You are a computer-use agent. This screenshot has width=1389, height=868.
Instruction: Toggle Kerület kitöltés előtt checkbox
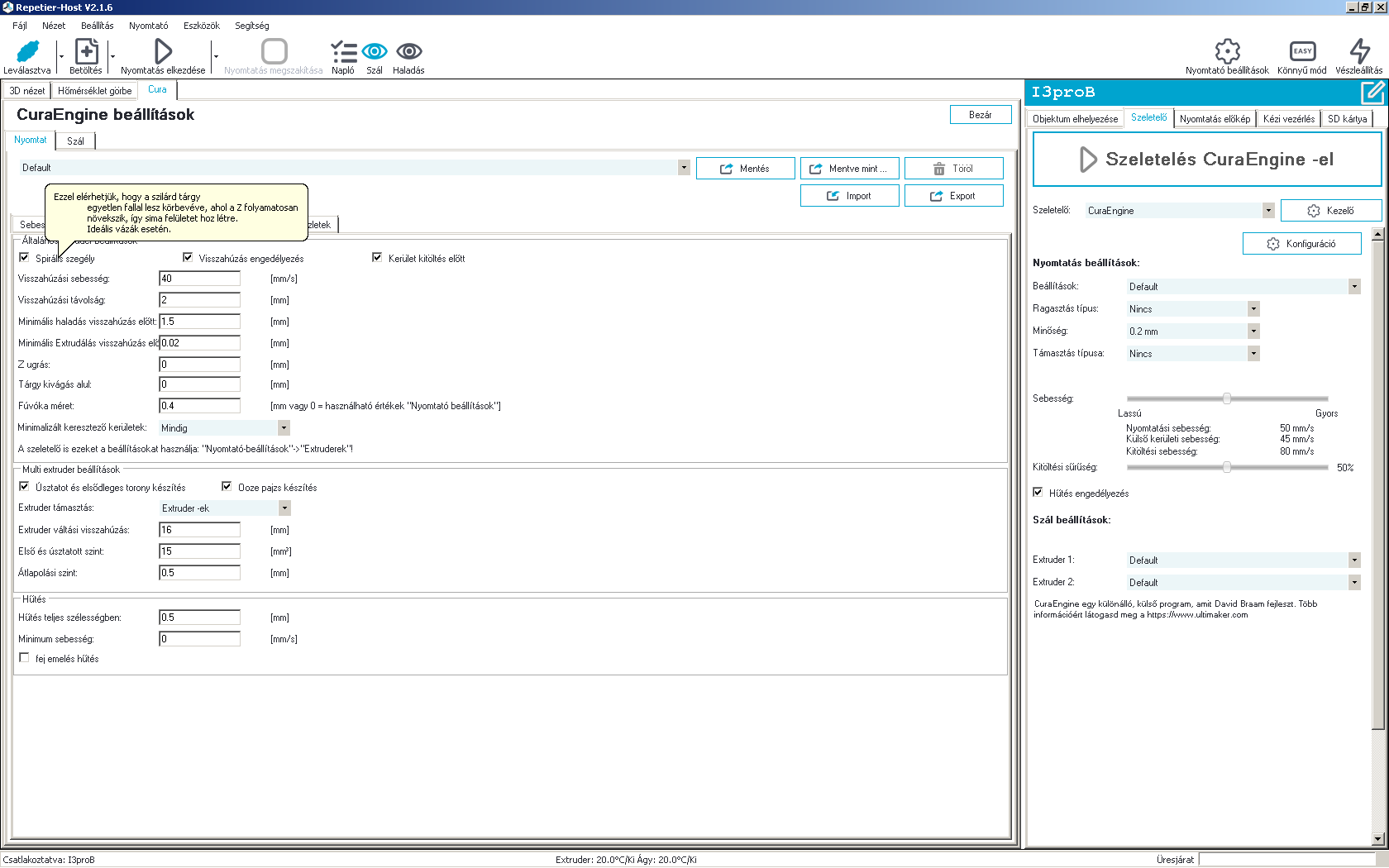pyautogui.click(x=377, y=258)
